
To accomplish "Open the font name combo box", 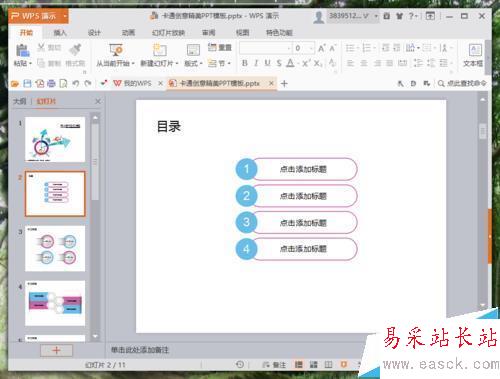I will (266, 48).
